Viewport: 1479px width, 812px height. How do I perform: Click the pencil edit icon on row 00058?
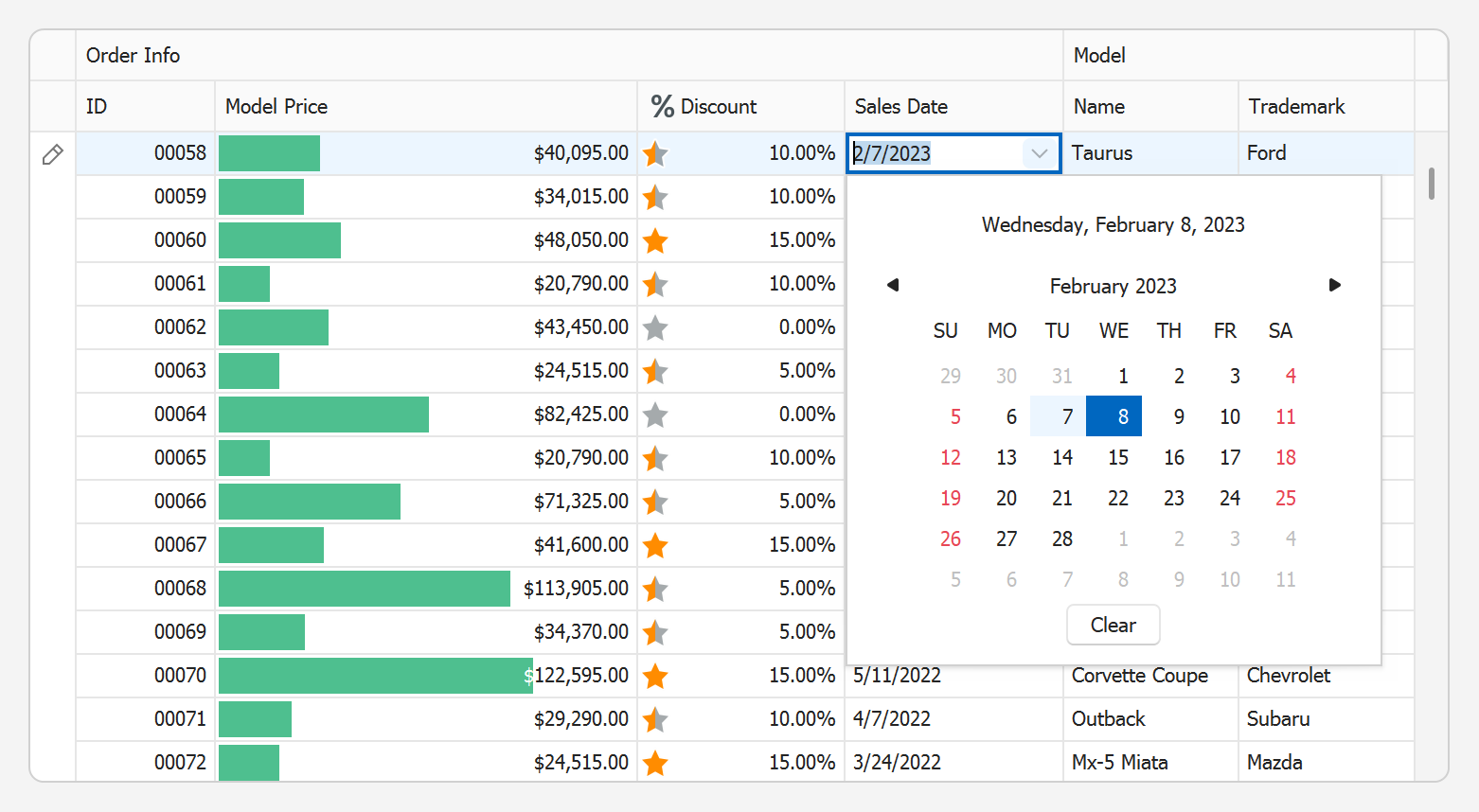pos(53,154)
